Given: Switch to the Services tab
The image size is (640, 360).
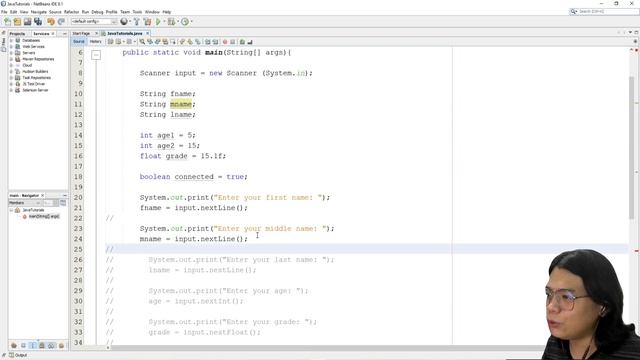Looking at the screenshot, I should (41, 33).
